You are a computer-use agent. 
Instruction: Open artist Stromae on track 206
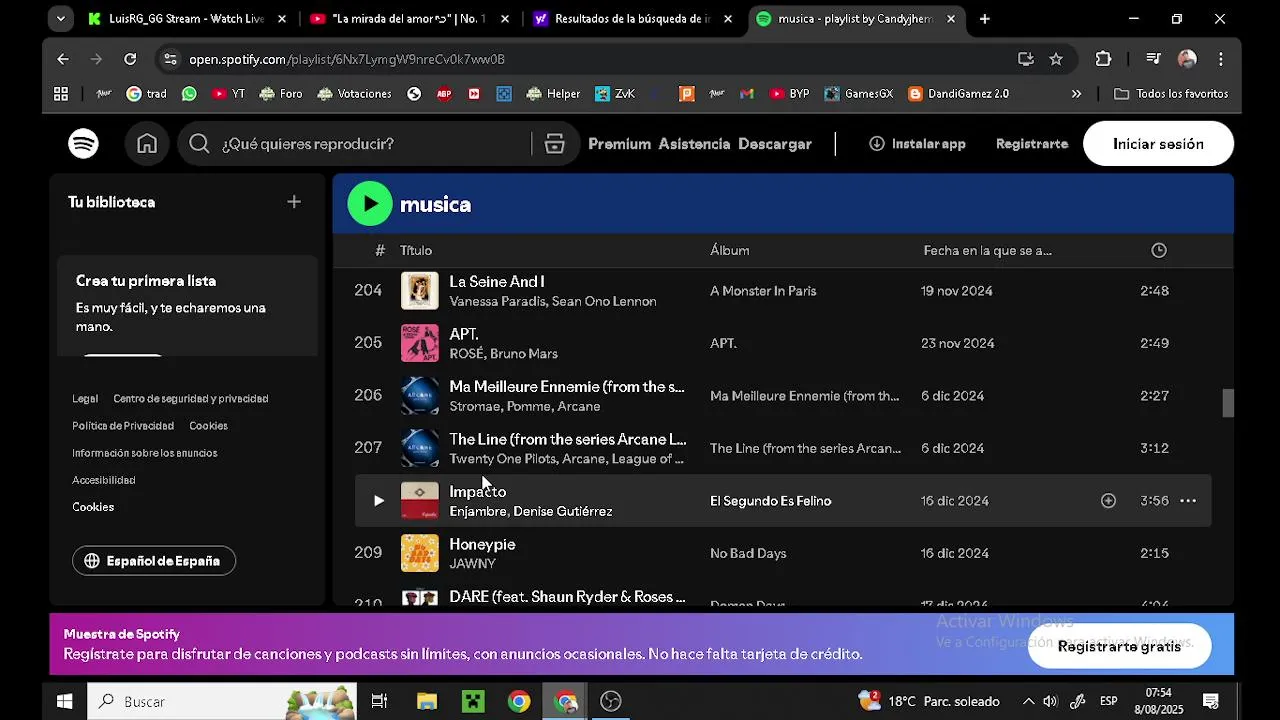click(x=474, y=406)
